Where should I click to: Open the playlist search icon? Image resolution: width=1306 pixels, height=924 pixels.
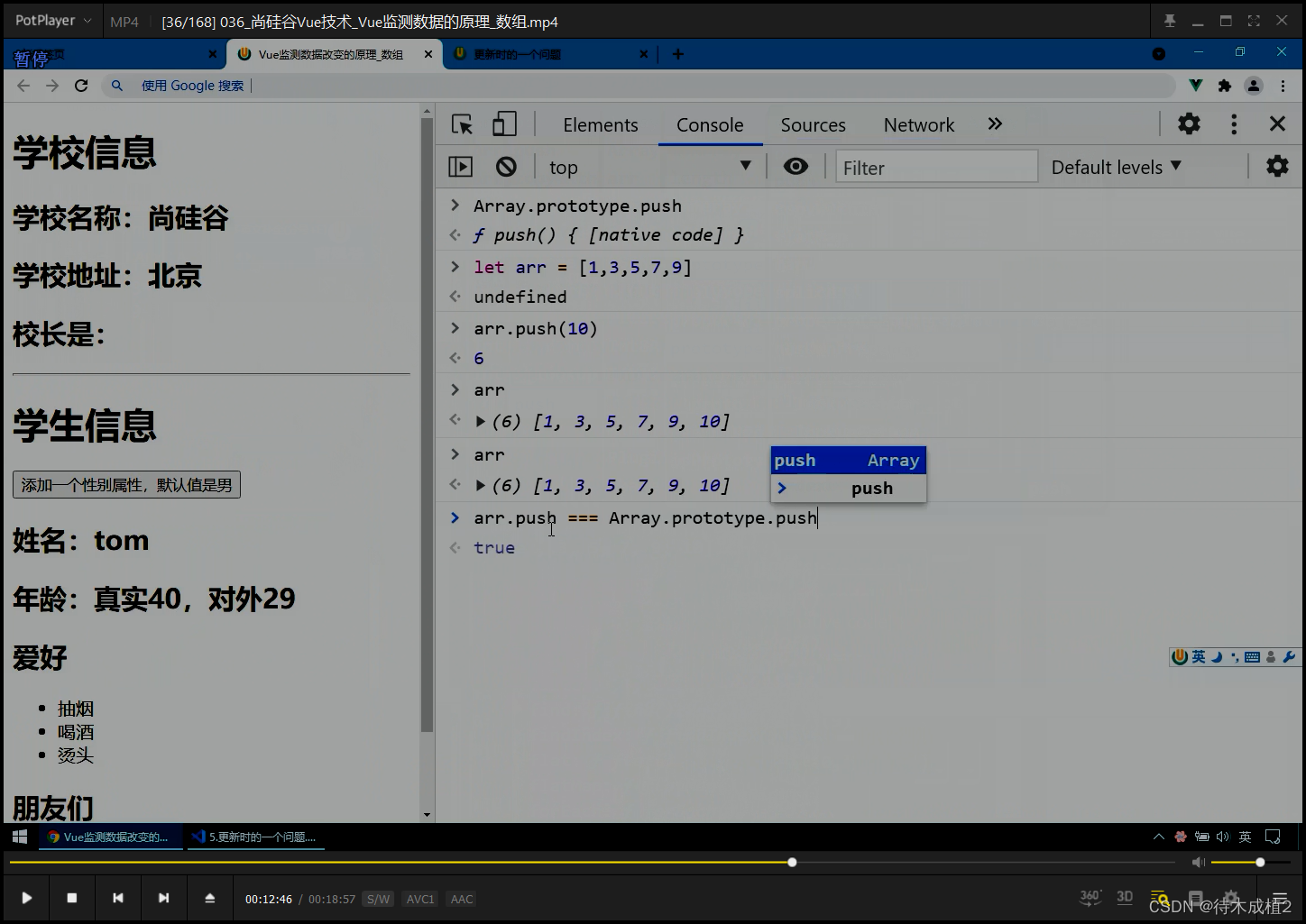click(1160, 898)
